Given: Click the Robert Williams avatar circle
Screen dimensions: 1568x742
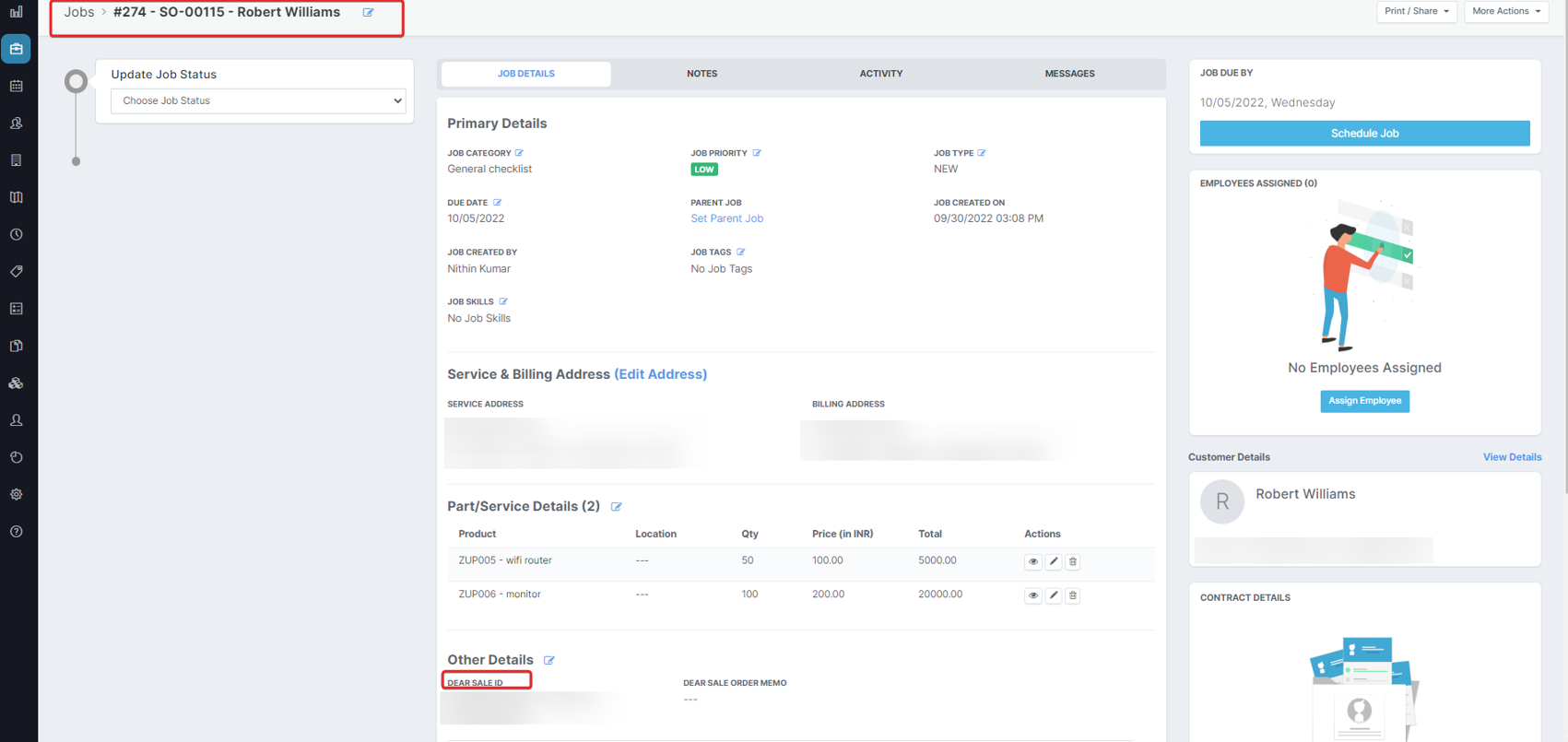Looking at the screenshot, I should 1222,501.
